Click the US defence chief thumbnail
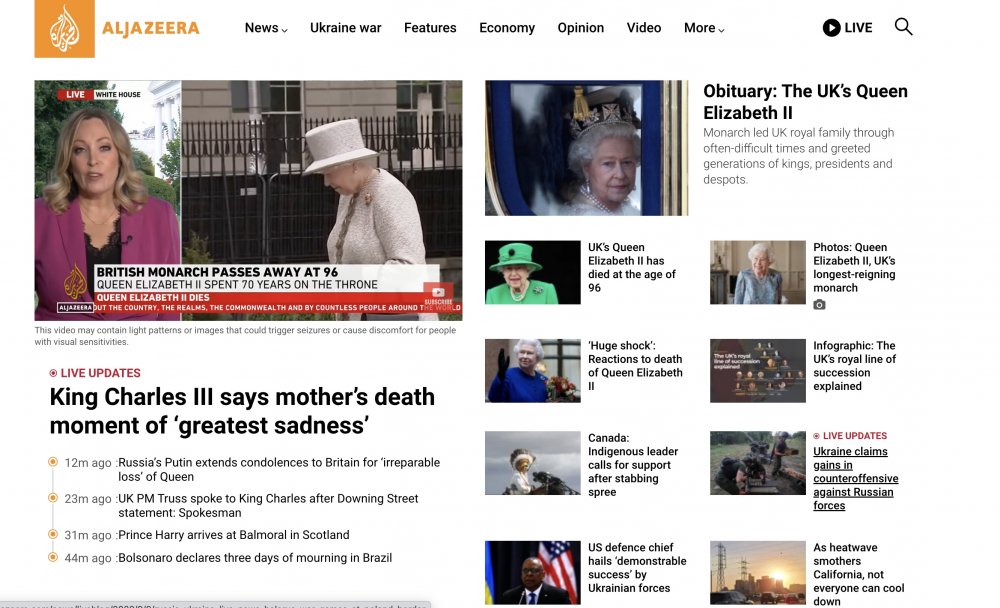 coord(533,573)
